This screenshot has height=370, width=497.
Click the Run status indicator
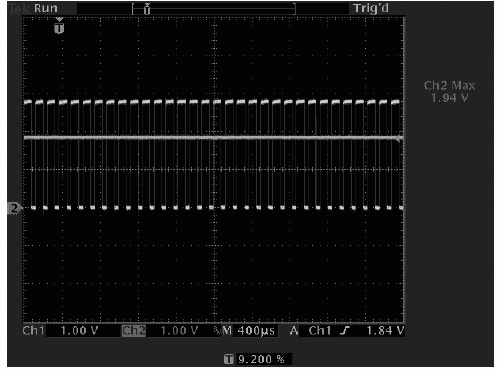coord(46,8)
